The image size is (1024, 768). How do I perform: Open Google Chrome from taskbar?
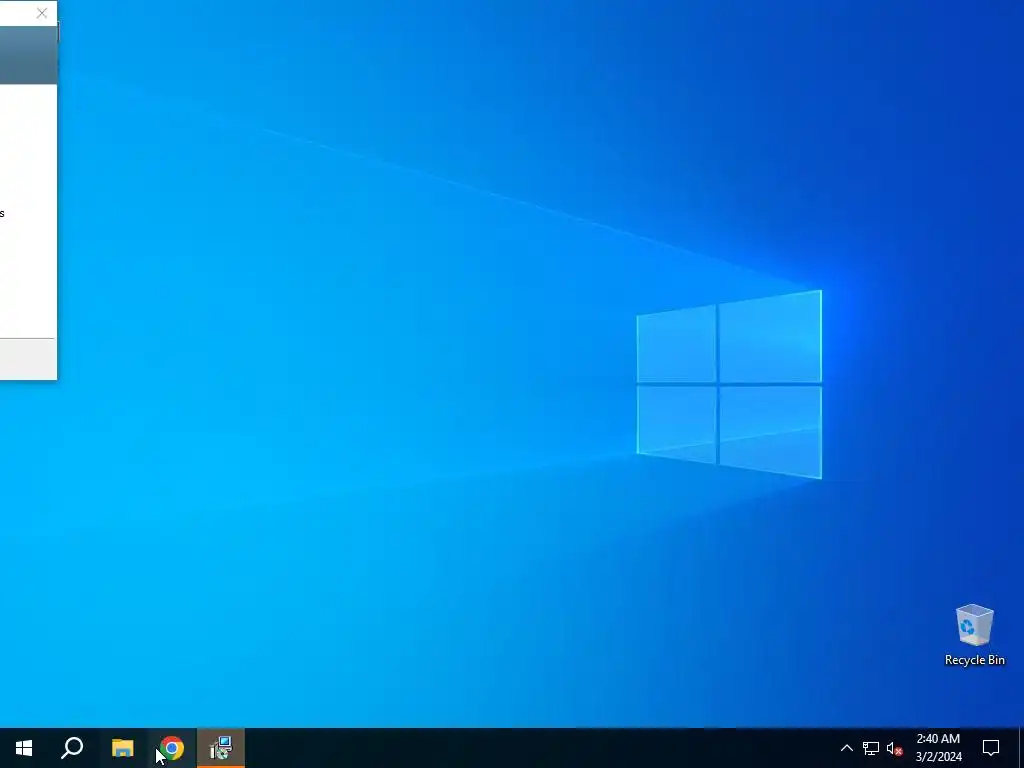[172, 748]
